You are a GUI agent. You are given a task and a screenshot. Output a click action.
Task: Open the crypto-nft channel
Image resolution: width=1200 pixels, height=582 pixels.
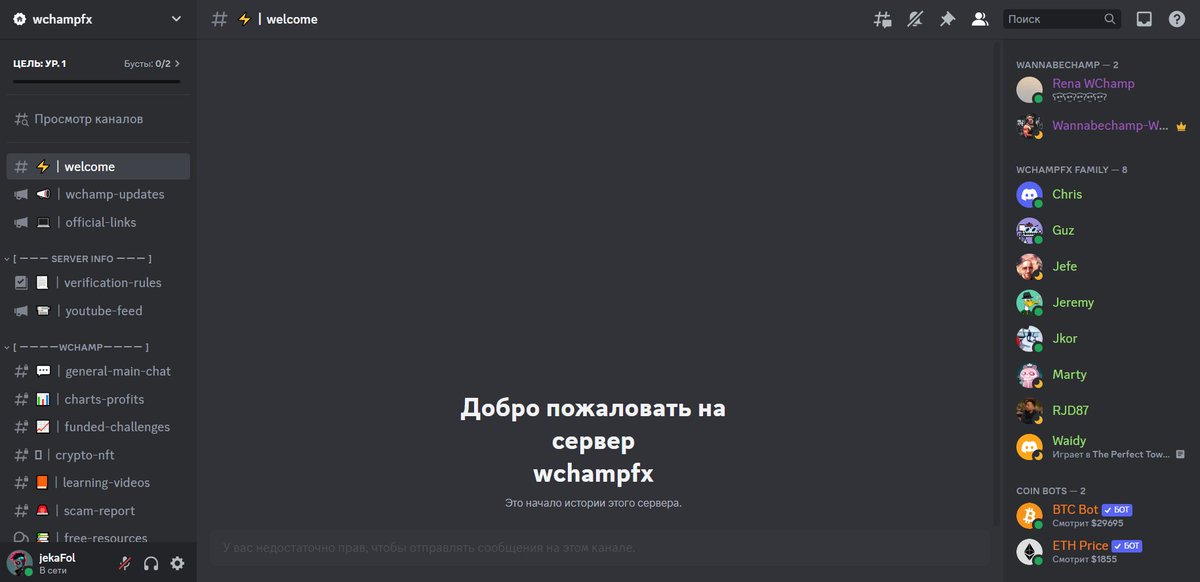98,455
